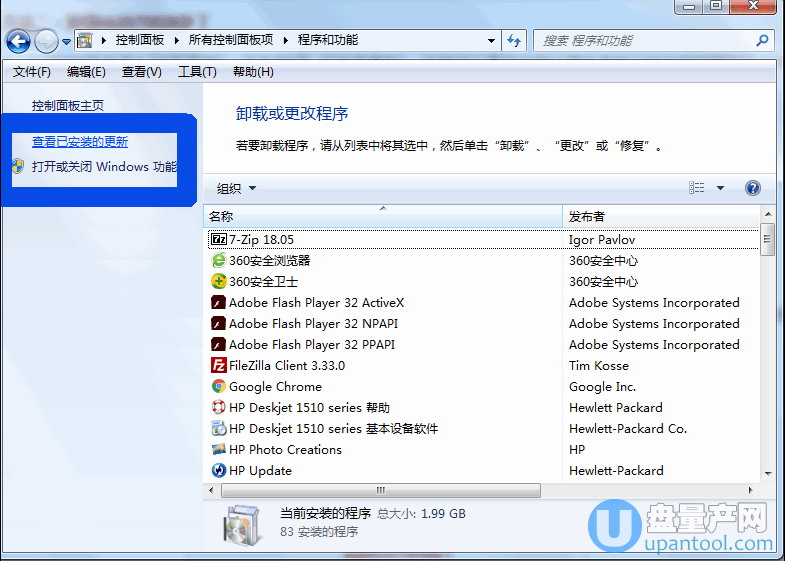Select HP Deskjet 1510 series 基本设备软件 icon
The height and width of the screenshot is (561, 785).
pyautogui.click(x=219, y=428)
